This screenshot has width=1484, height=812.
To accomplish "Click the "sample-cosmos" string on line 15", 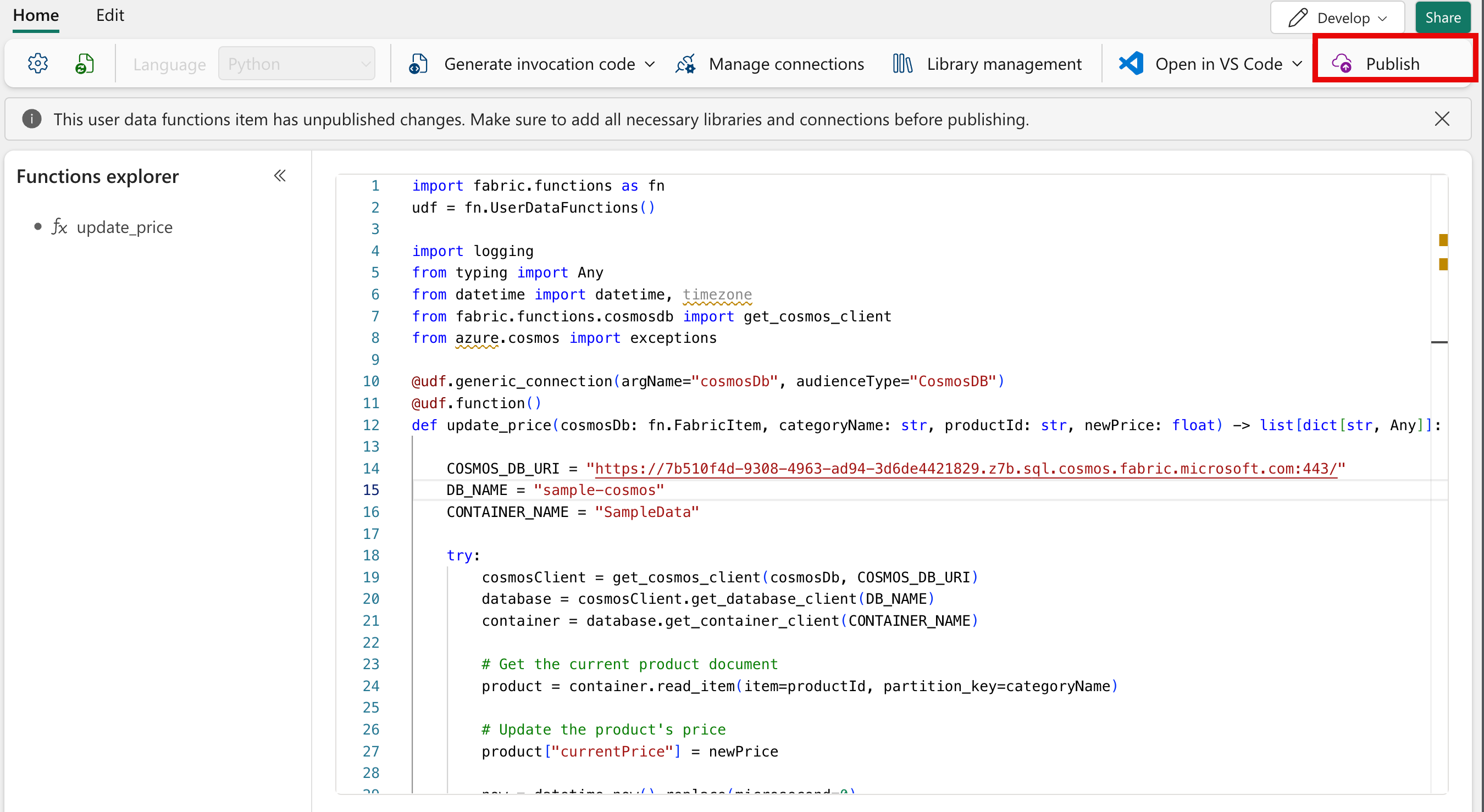I will 599,490.
